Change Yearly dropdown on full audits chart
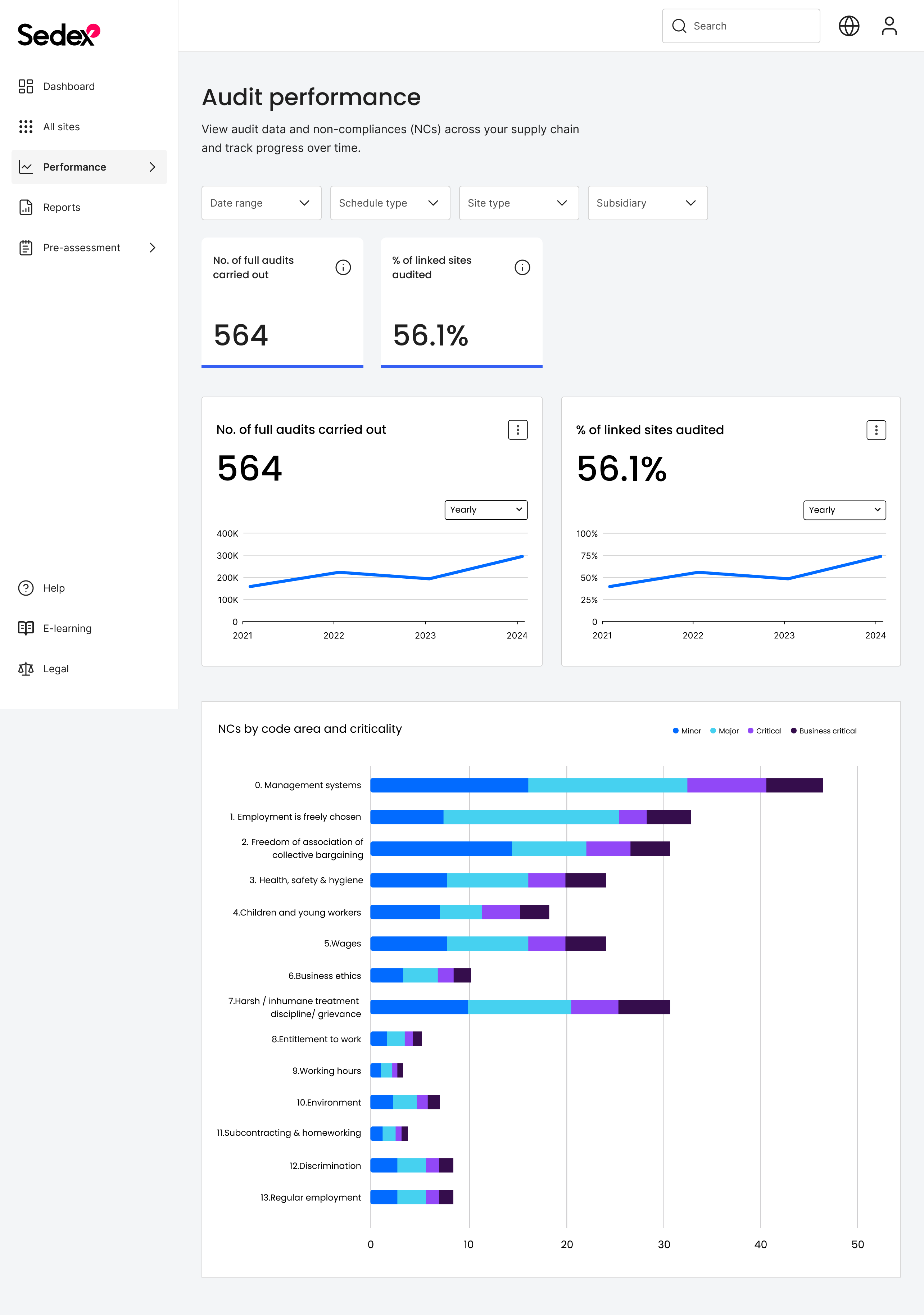924x1315 pixels. coord(485,510)
